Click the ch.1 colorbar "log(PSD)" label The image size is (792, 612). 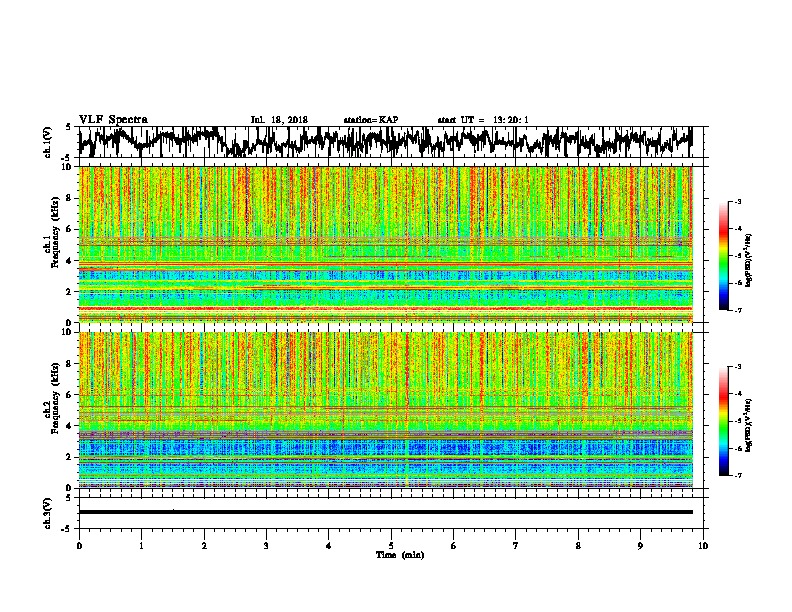point(748,260)
